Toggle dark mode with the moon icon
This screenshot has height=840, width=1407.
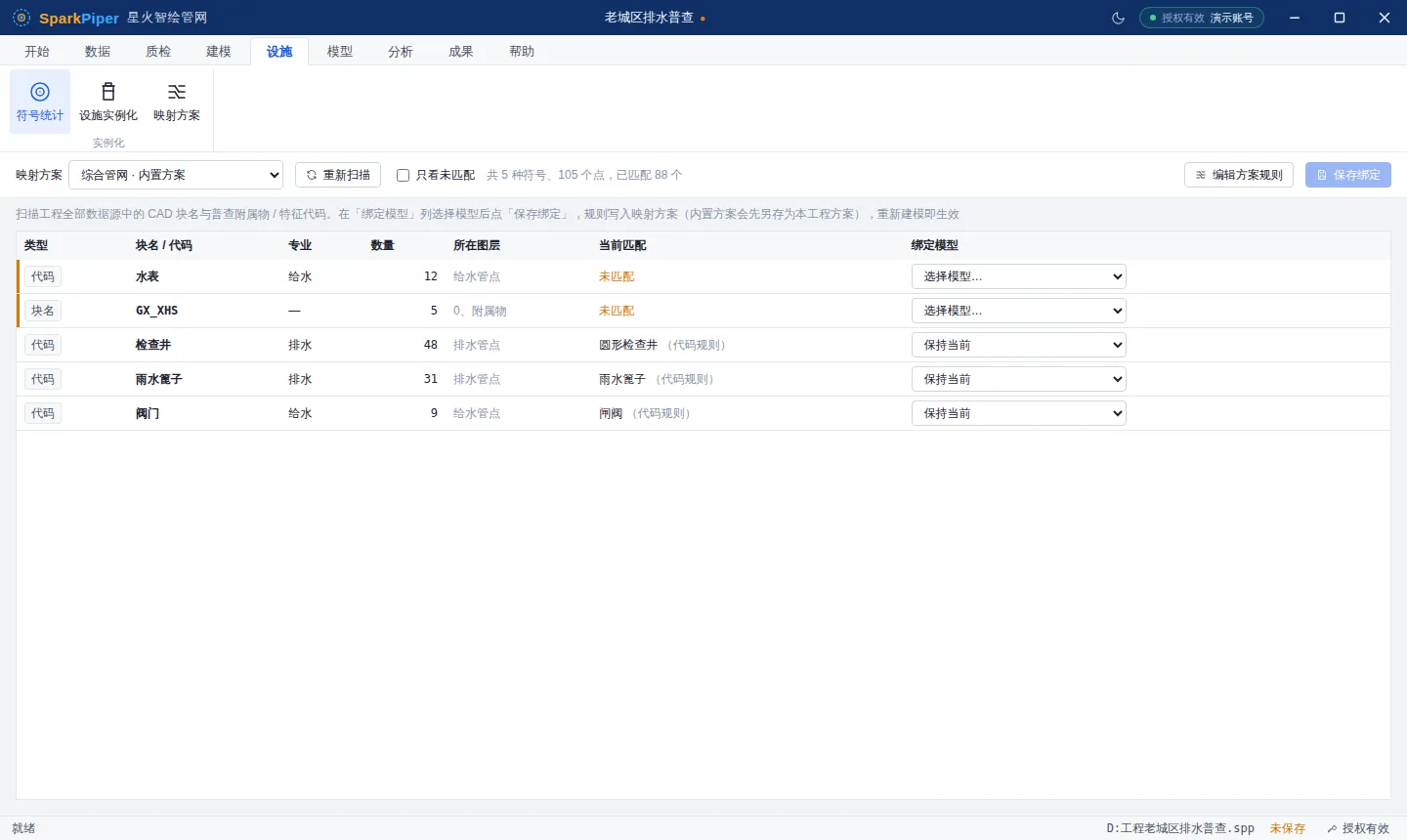(1118, 18)
